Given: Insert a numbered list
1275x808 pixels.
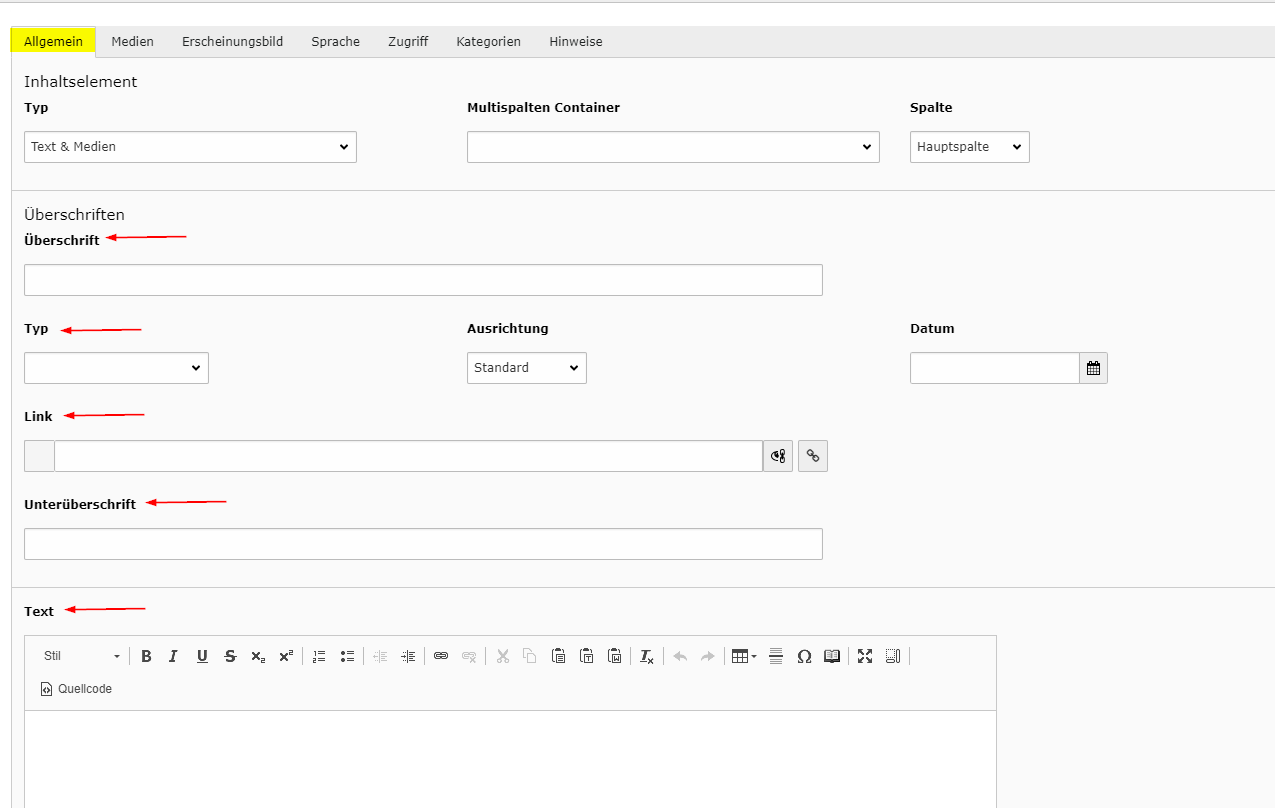Looking at the screenshot, I should point(319,656).
